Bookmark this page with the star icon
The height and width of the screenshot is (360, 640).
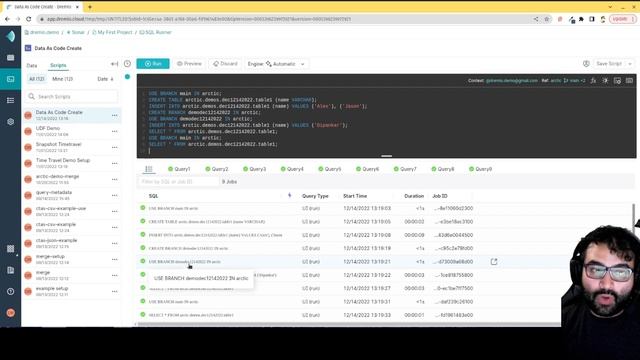tap(547, 19)
